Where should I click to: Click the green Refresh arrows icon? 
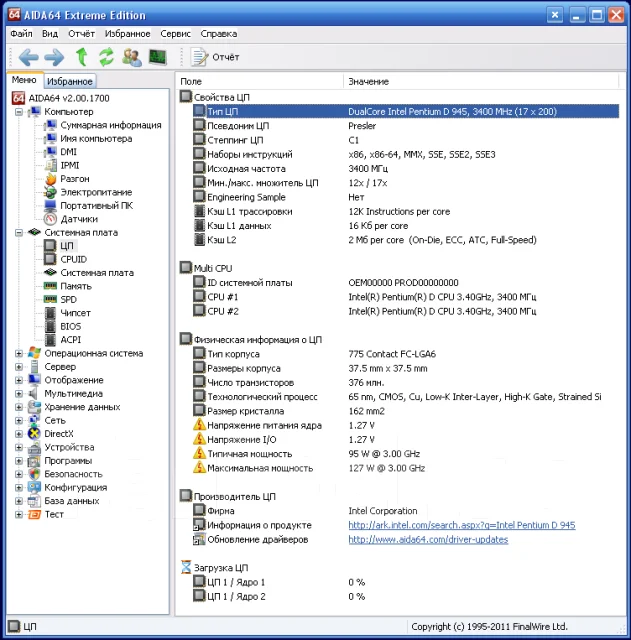coord(107,57)
